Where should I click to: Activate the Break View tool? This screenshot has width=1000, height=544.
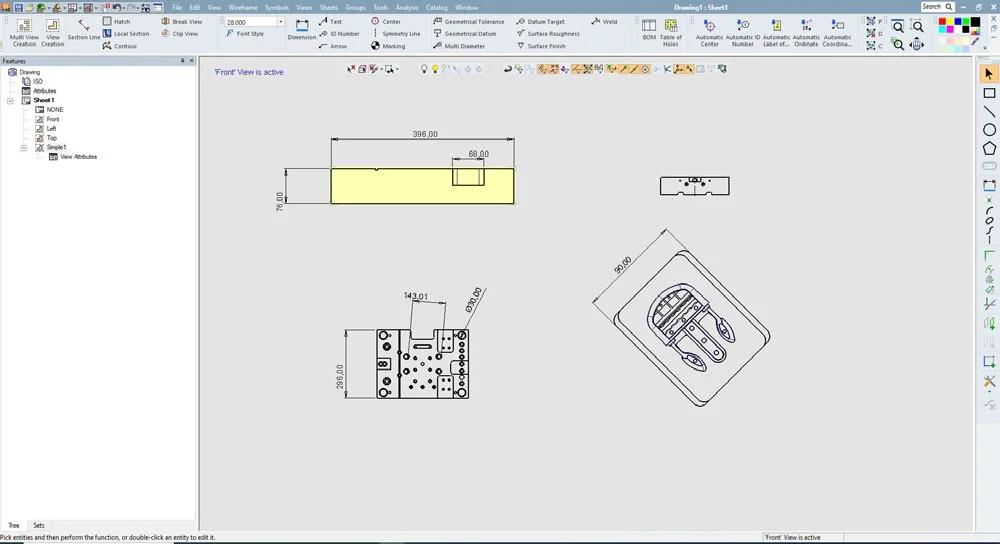click(182, 22)
